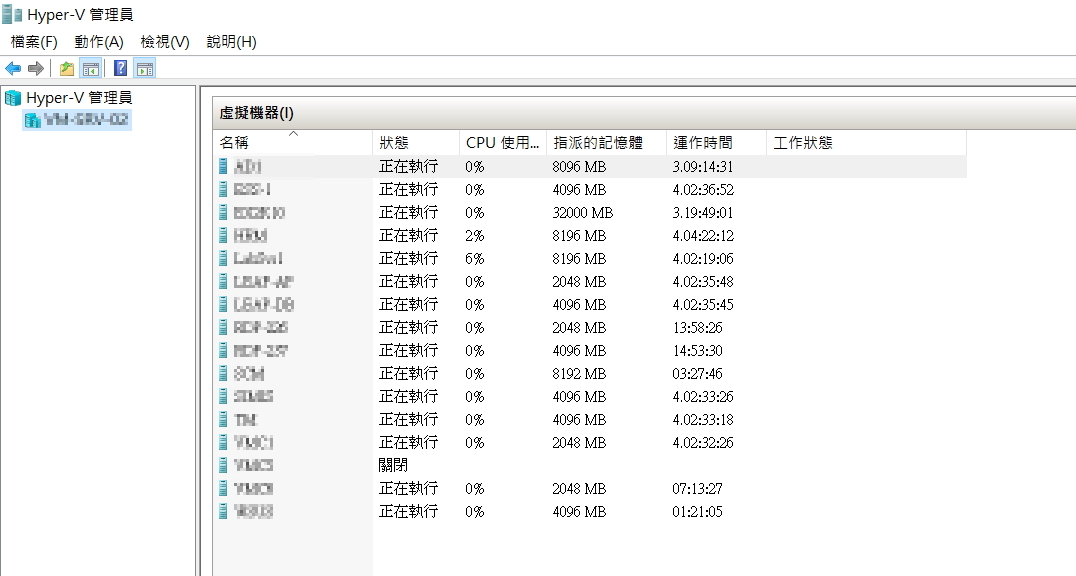
Task: Click the 虛擬機器(I) panel header
Action: 644,113
